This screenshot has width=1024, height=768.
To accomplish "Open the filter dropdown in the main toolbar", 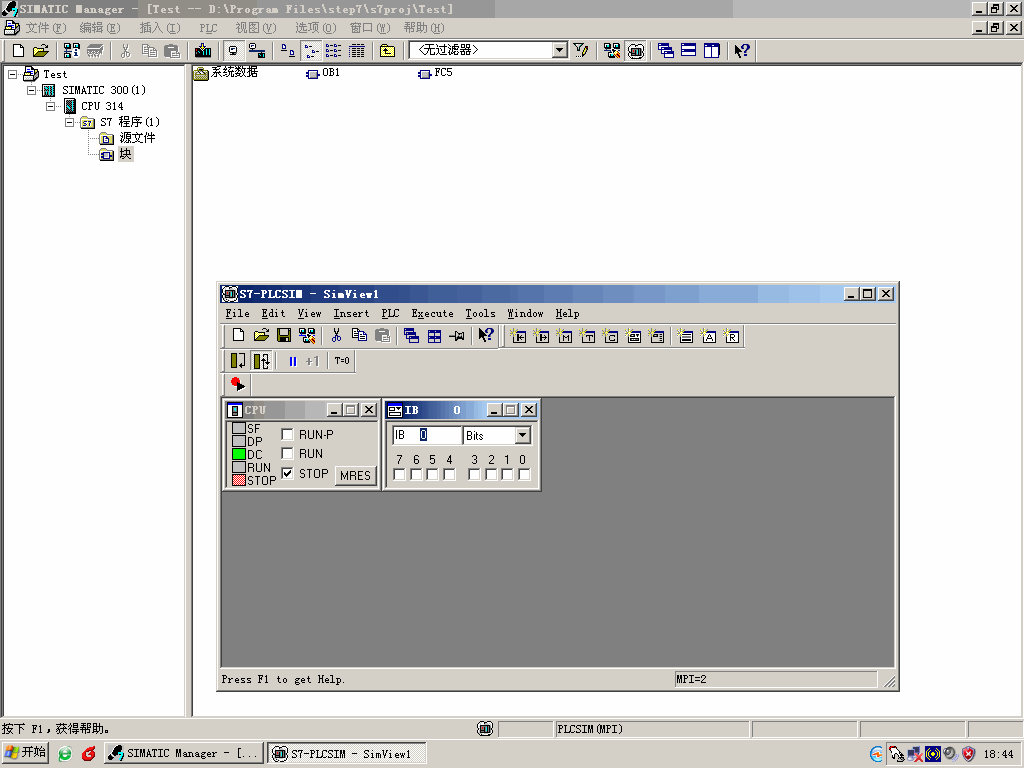I will 559,50.
